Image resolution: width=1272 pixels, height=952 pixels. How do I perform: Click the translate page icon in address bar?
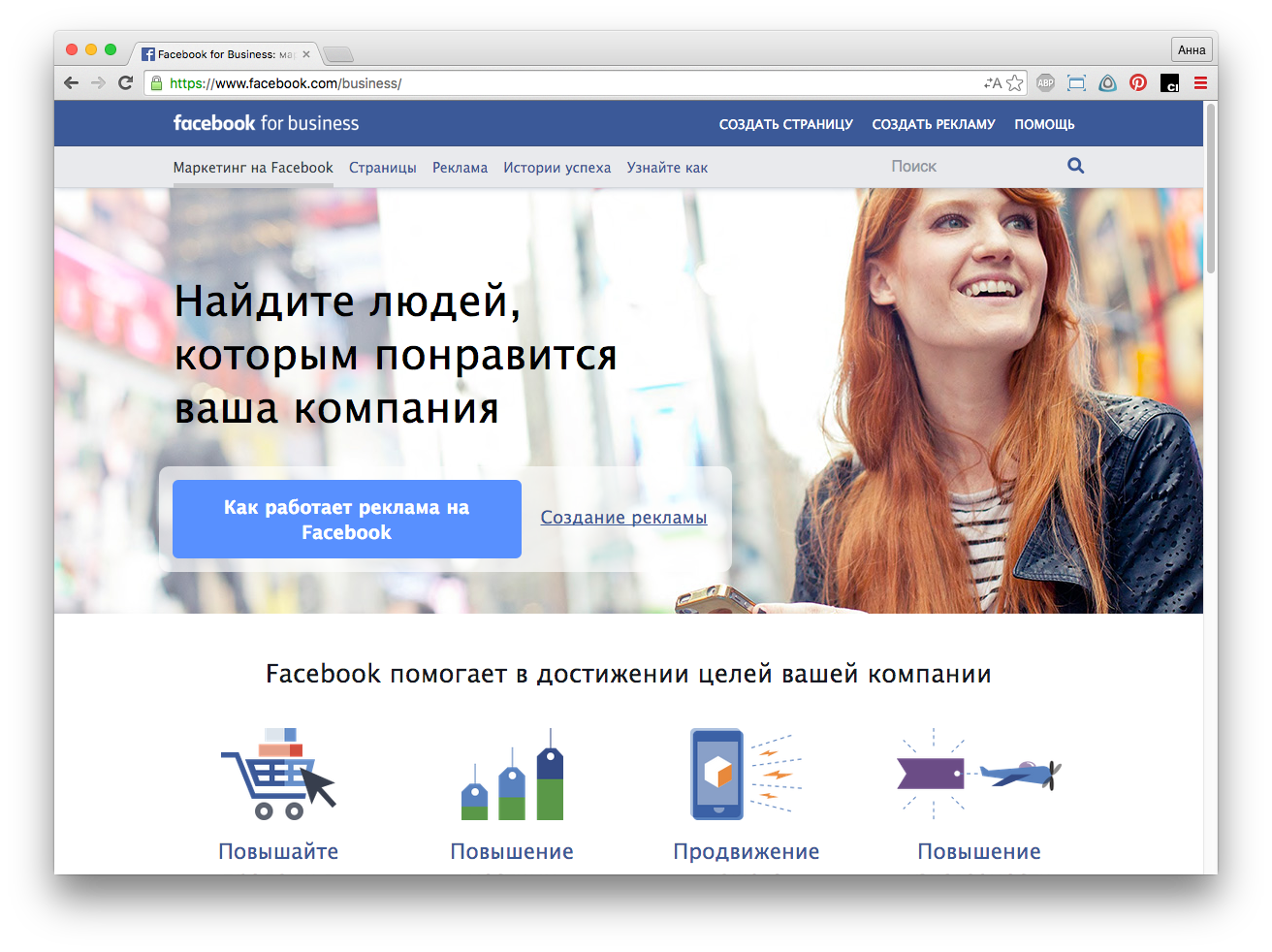click(x=992, y=83)
